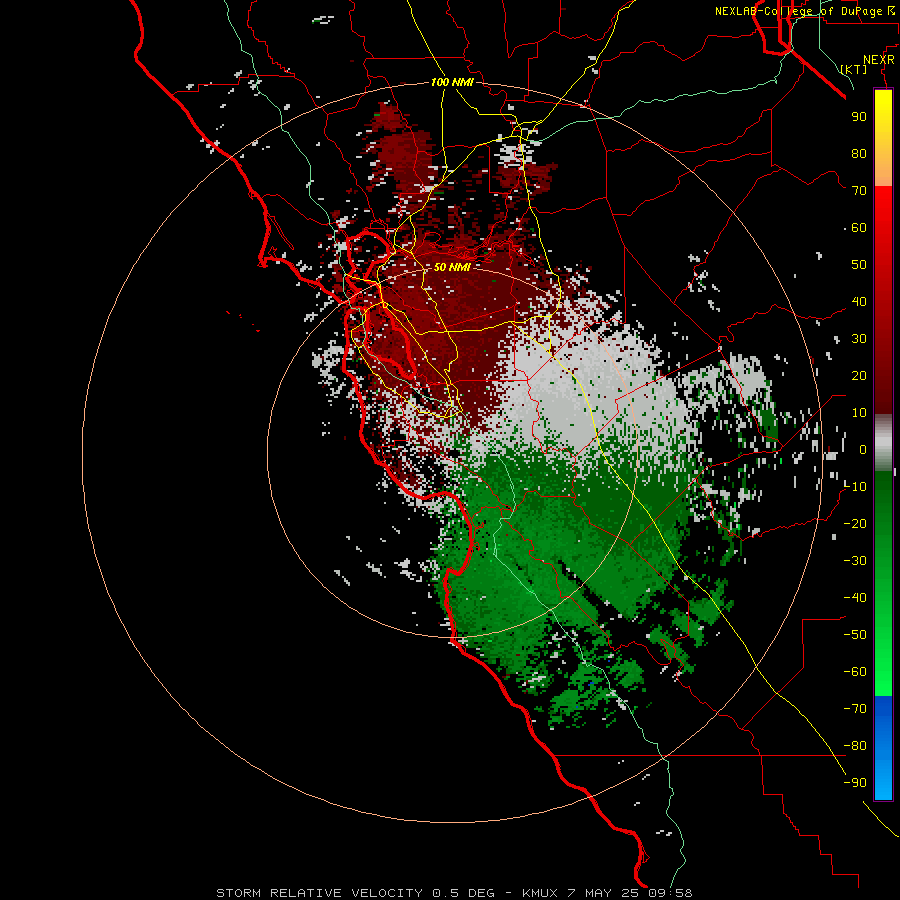Click the '50 NMI' range ring label
Viewport: 900px width, 900px height.
coord(452,267)
